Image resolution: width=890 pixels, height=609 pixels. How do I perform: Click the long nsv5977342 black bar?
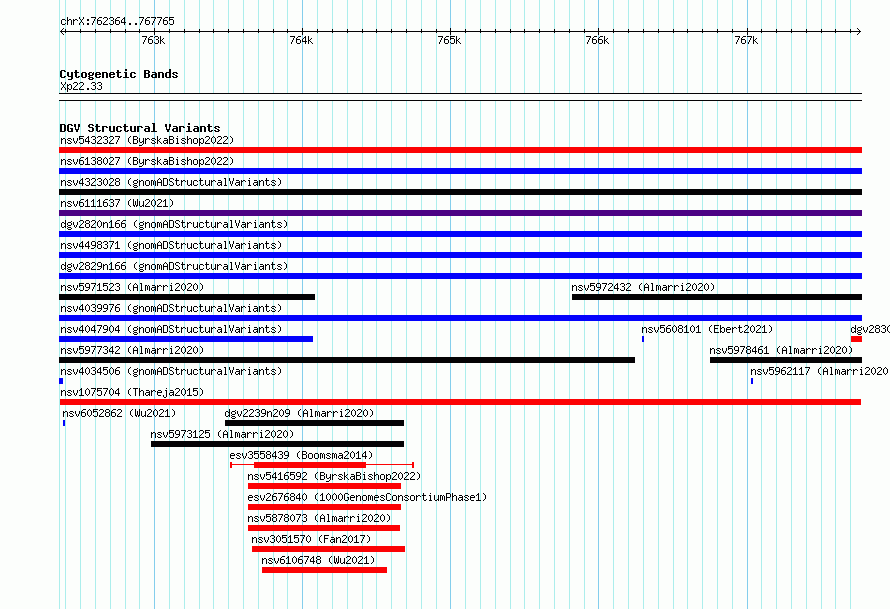click(347, 360)
